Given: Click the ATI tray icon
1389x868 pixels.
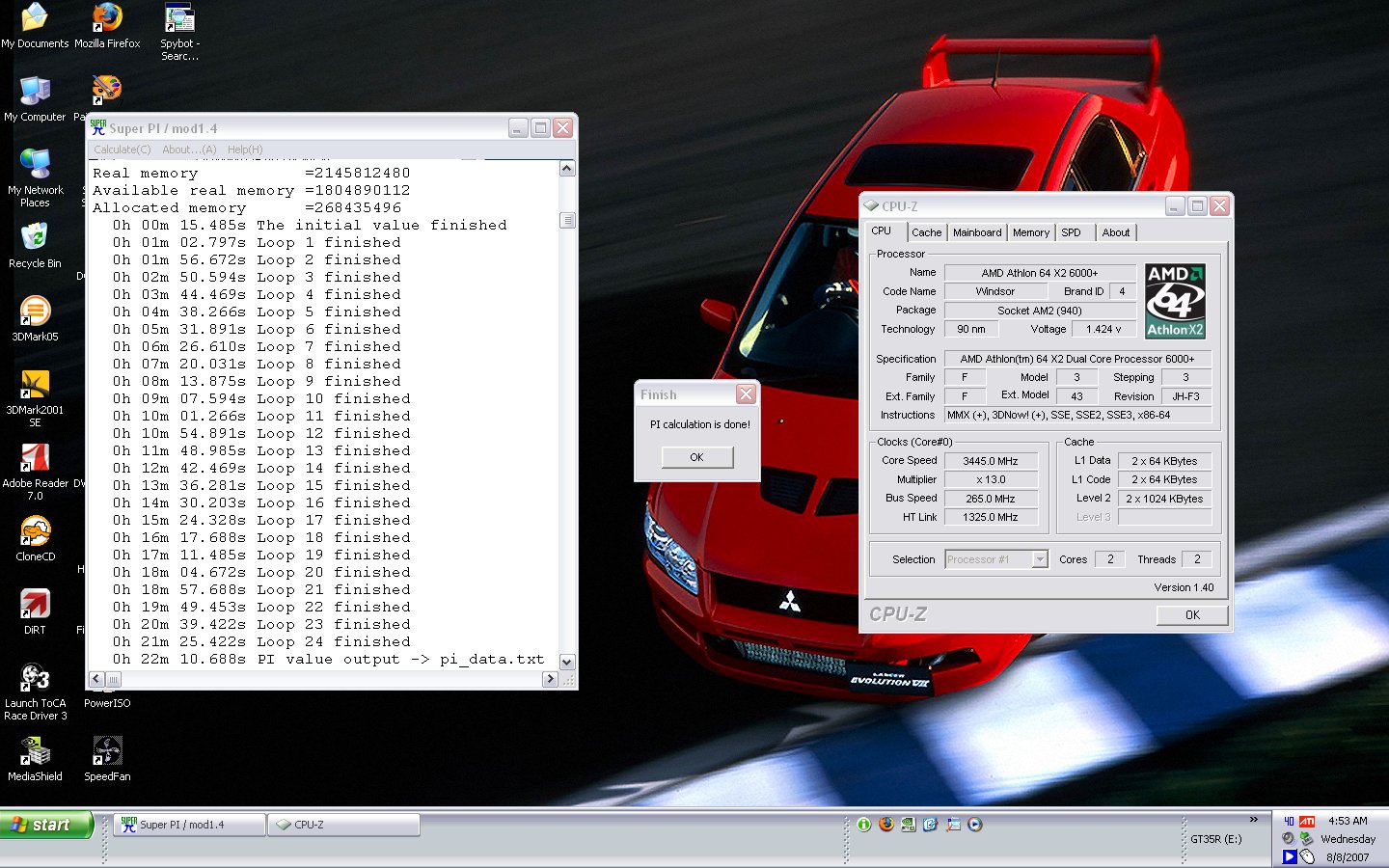Looking at the screenshot, I should (1307, 821).
